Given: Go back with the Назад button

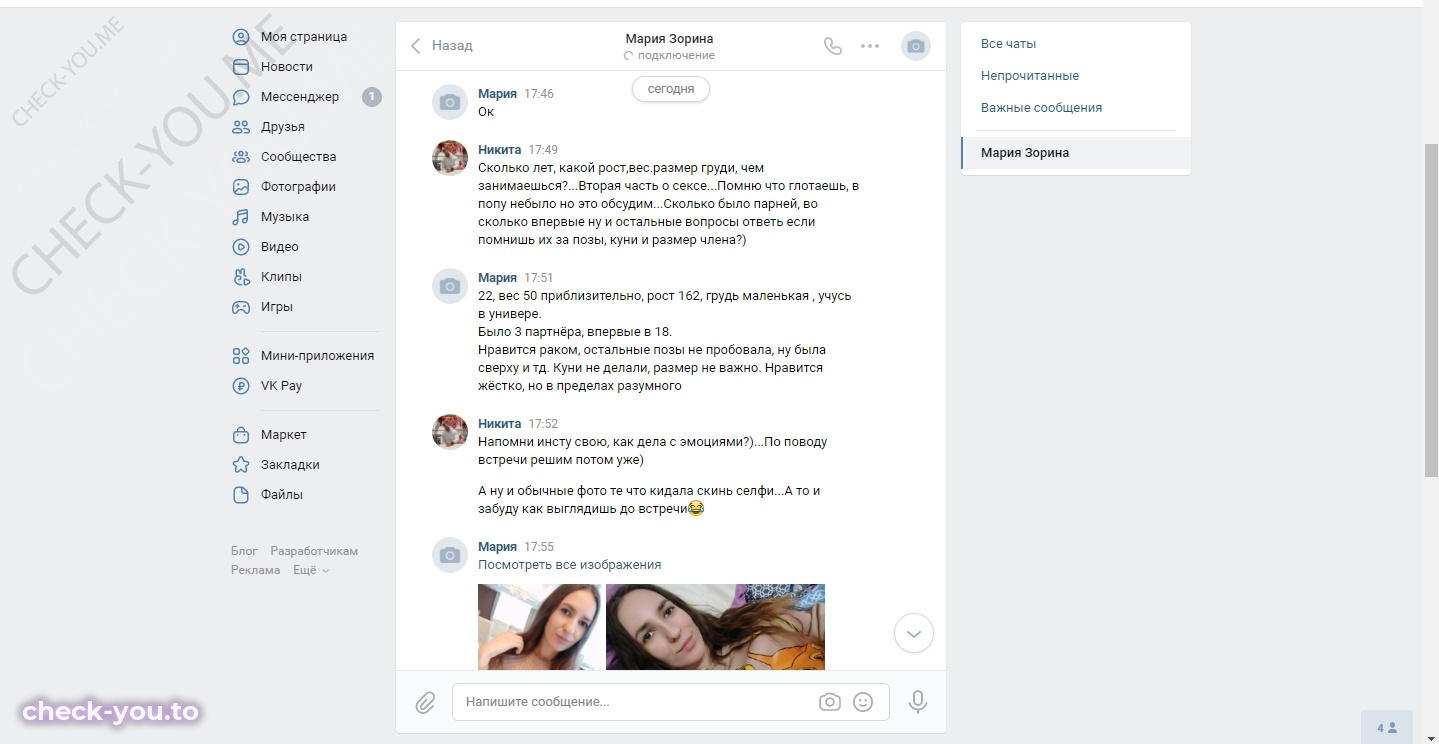Looking at the screenshot, I should (x=442, y=46).
